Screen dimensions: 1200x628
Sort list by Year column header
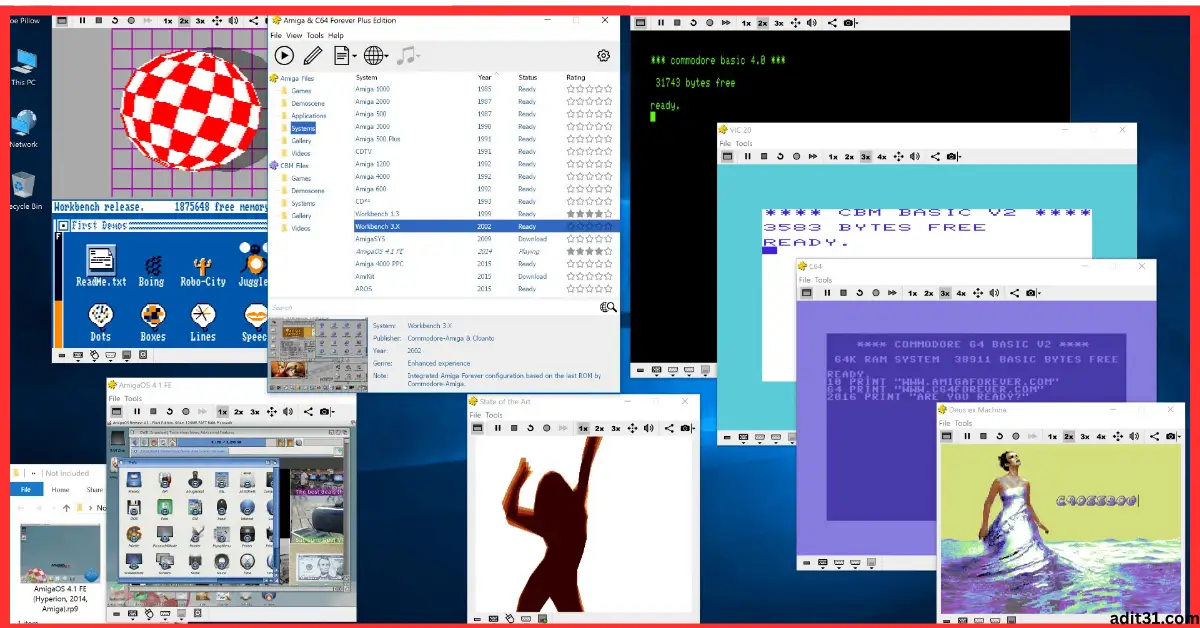pyautogui.click(x=485, y=77)
